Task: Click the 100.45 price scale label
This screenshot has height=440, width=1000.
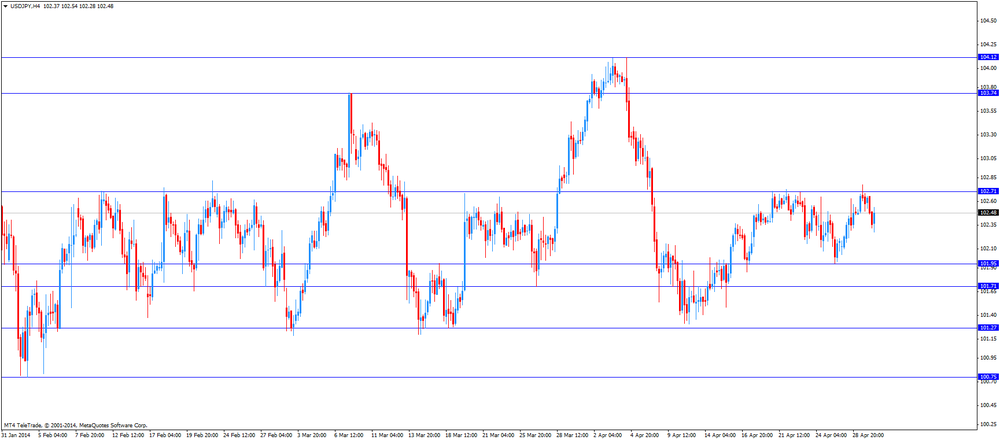Action: (x=989, y=406)
